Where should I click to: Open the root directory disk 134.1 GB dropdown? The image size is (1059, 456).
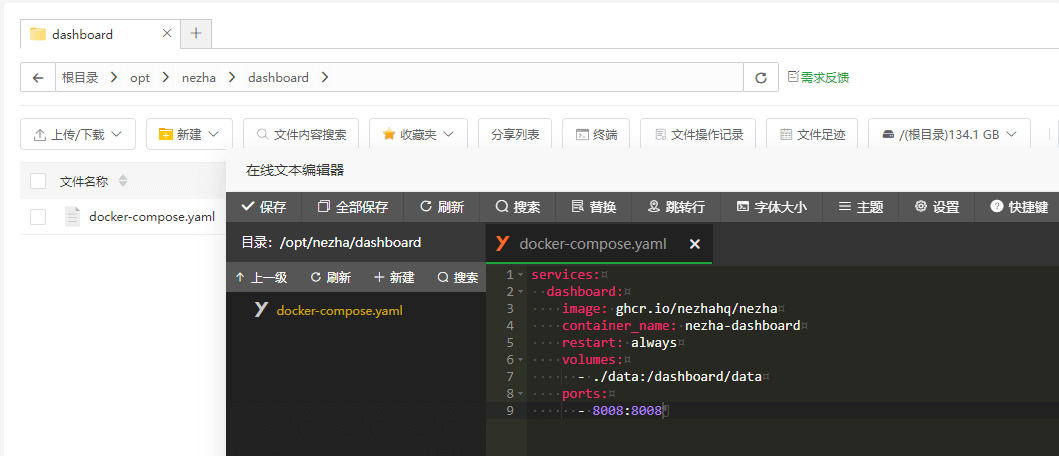[948, 134]
